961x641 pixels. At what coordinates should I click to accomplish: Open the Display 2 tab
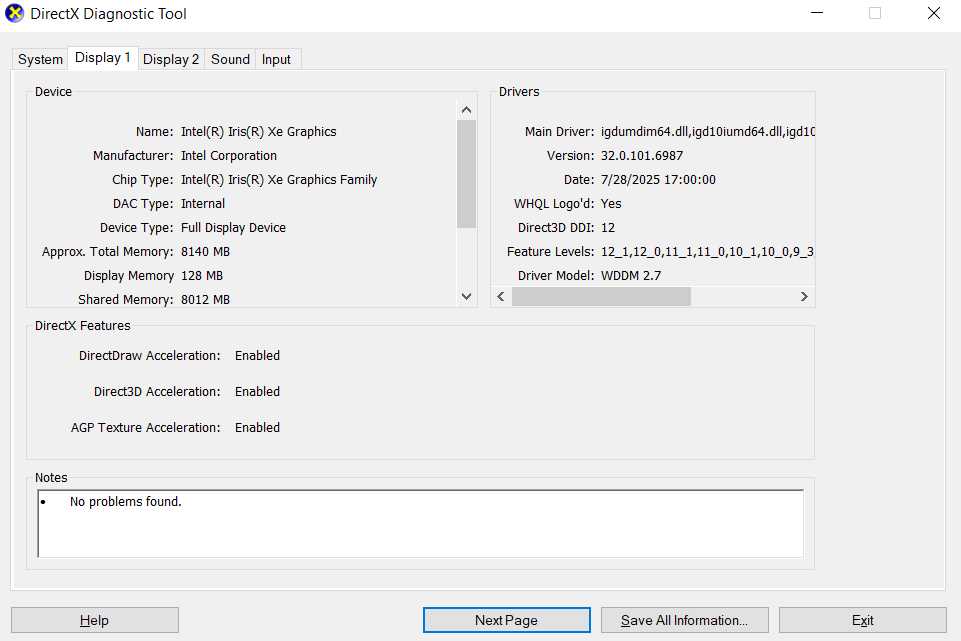171,59
